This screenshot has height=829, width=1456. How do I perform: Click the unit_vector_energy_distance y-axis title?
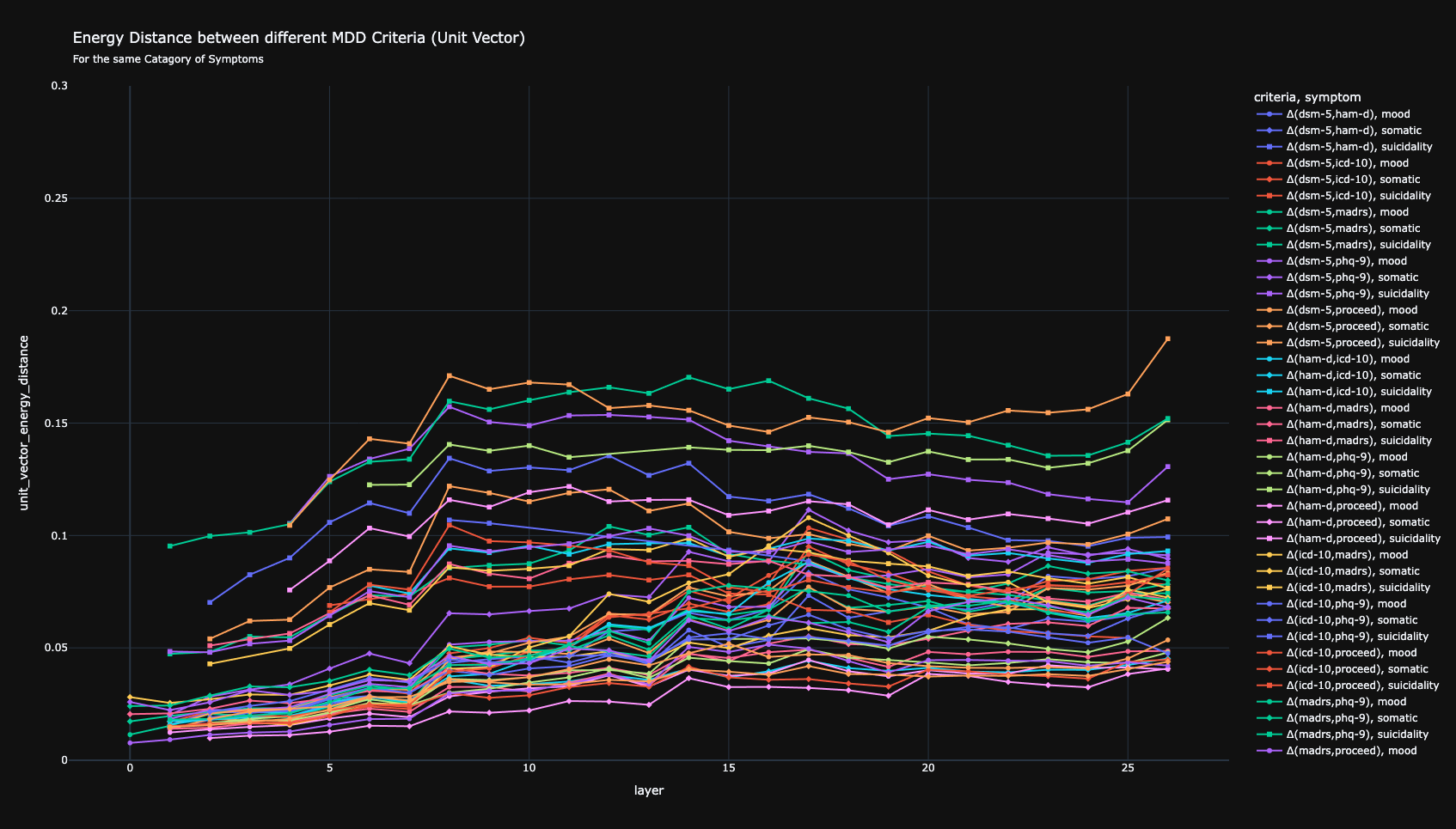[24, 423]
